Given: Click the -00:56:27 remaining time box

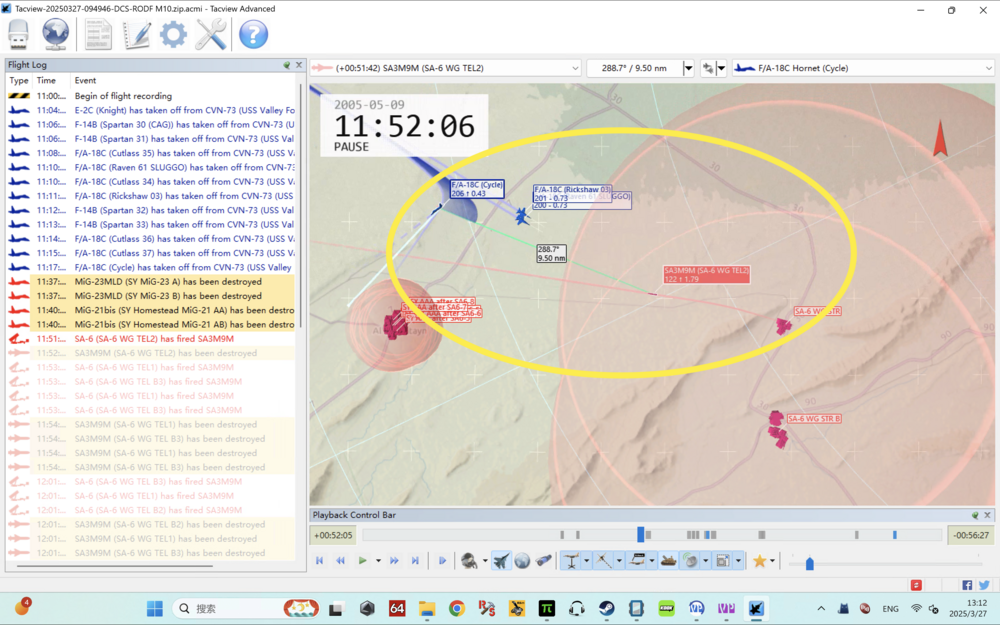Looking at the screenshot, I should 971,535.
